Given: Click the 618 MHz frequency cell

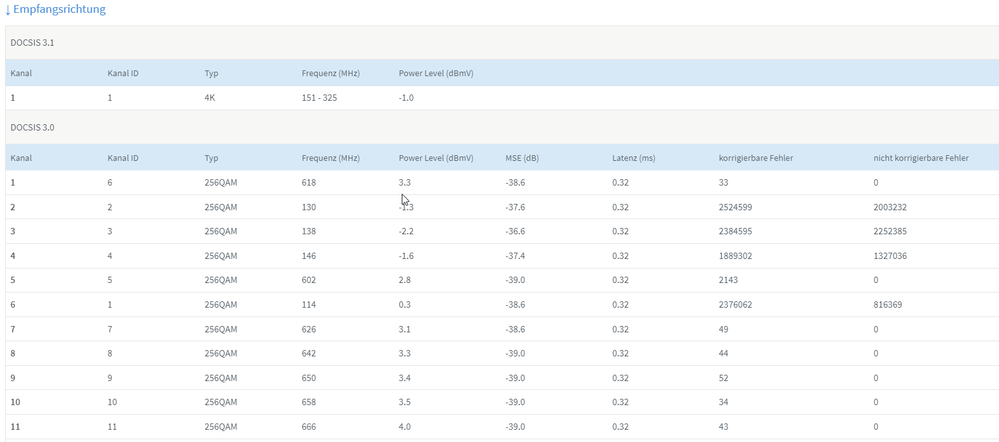Looking at the screenshot, I should [x=308, y=183].
